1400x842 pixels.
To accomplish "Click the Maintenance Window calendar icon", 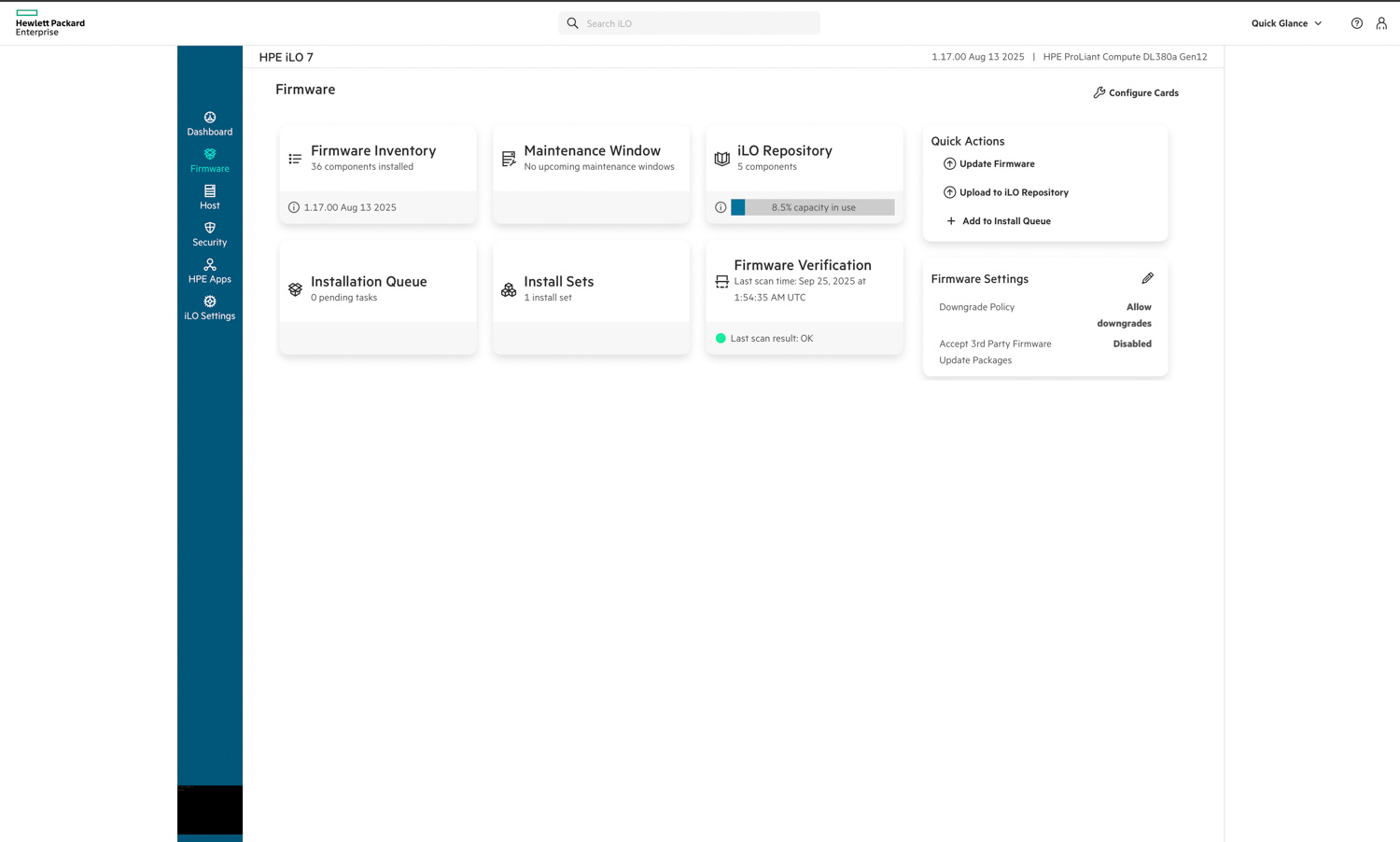I will pyautogui.click(x=509, y=159).
